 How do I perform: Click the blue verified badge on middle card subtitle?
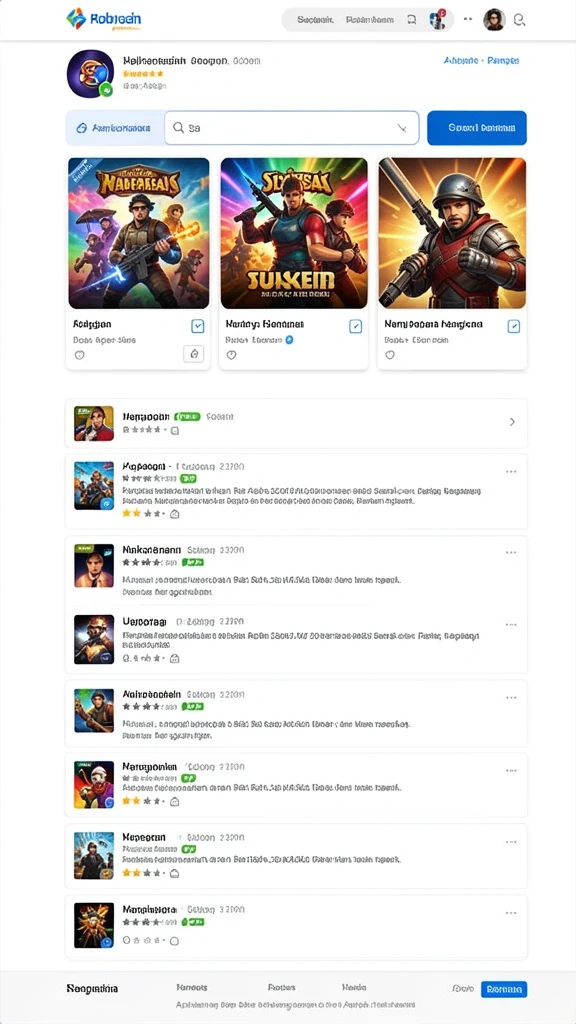289,340
